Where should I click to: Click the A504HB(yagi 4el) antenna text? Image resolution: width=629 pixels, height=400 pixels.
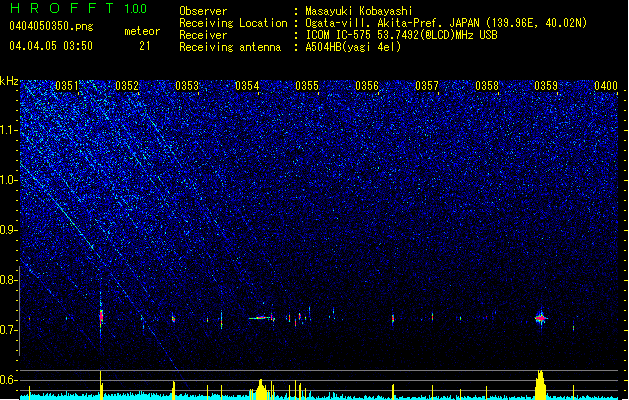[353, 47]
